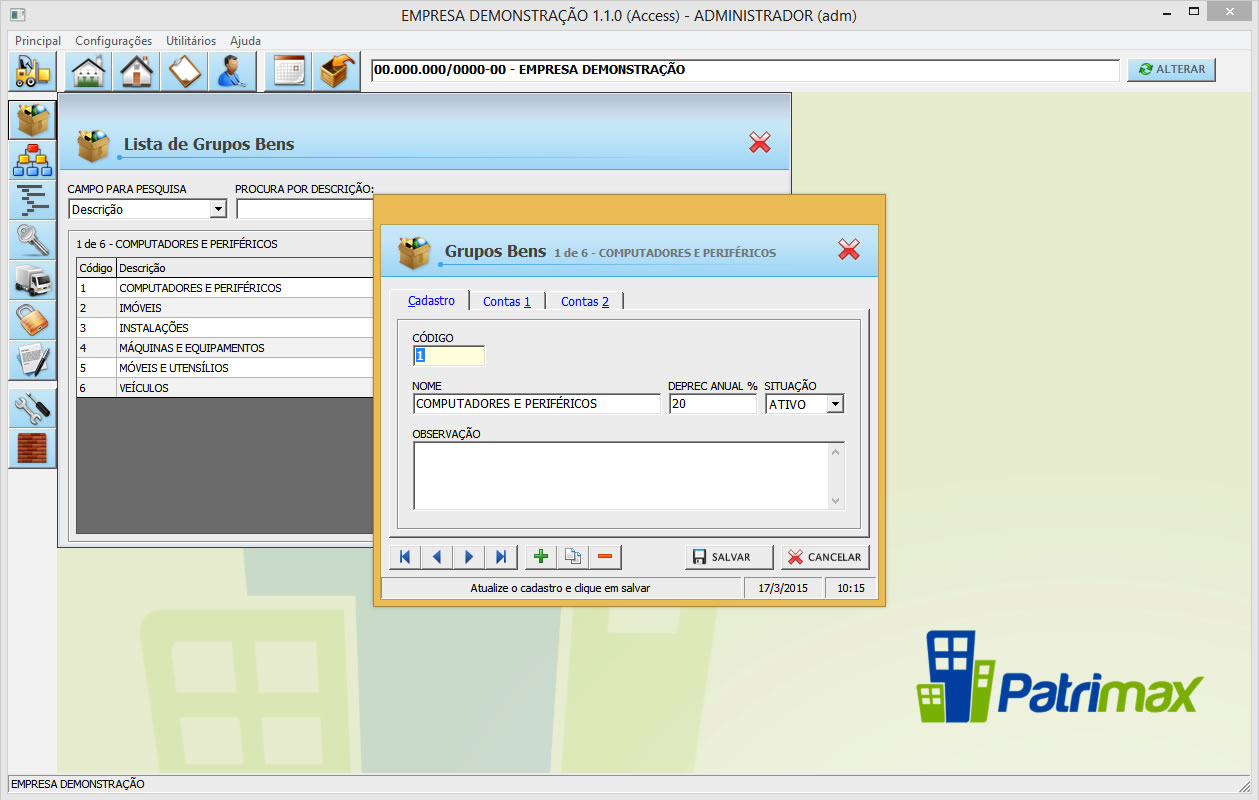Click the 10:15 time in dialog status bar
The width and height of the screenshot is (1259, 800).
pyautogui.click(x=851, y=588)
